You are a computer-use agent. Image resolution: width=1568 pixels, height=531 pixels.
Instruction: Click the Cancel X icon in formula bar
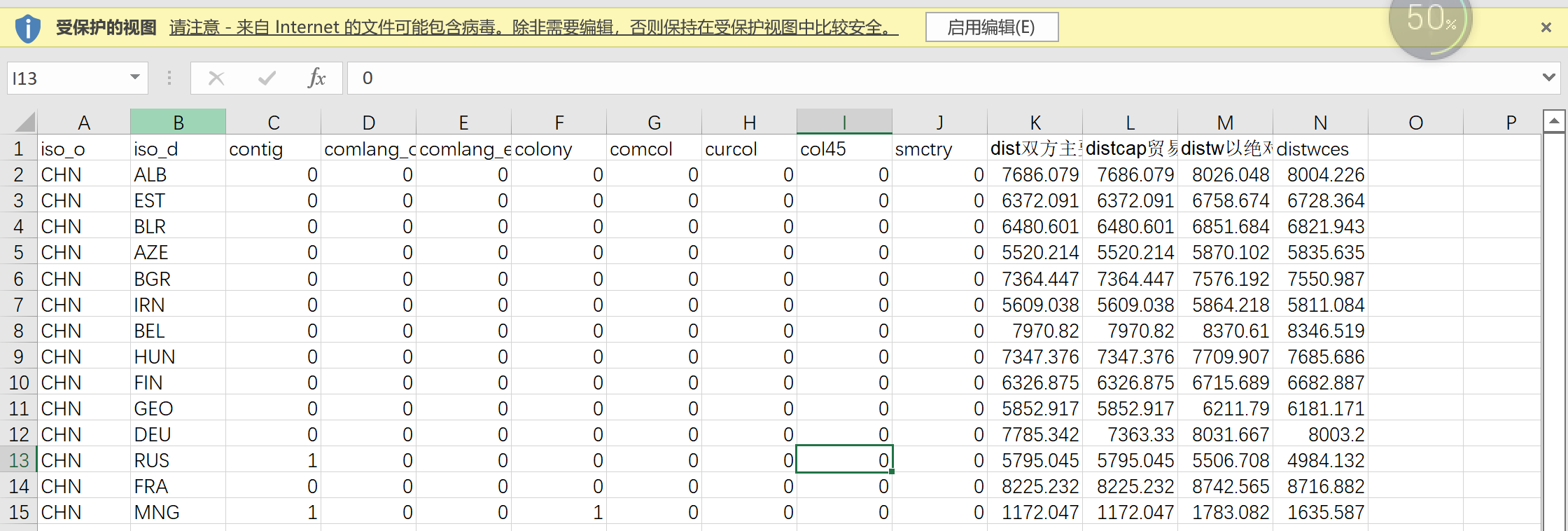point(216,78)
